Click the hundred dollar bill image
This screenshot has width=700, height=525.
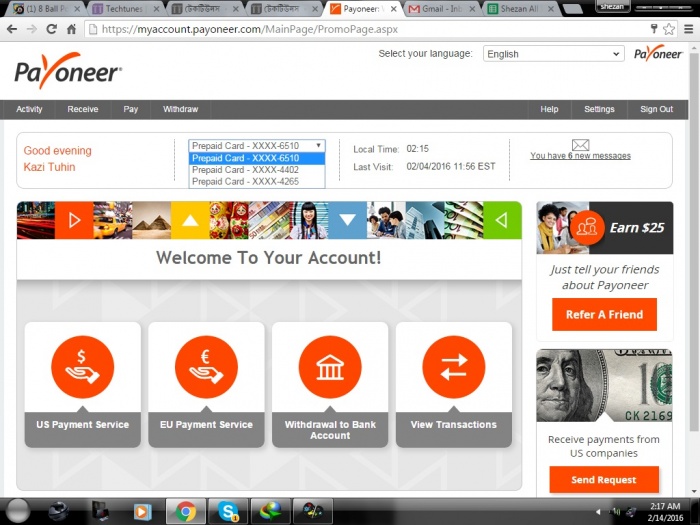click(604, 386)
